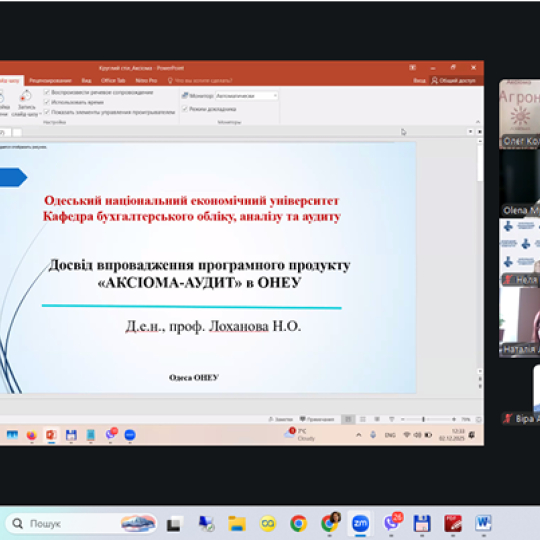Open the Вид ribbon tab
The height and width of the screenshot is (540, 540).
pyautogui.click(x=86, y=81)
